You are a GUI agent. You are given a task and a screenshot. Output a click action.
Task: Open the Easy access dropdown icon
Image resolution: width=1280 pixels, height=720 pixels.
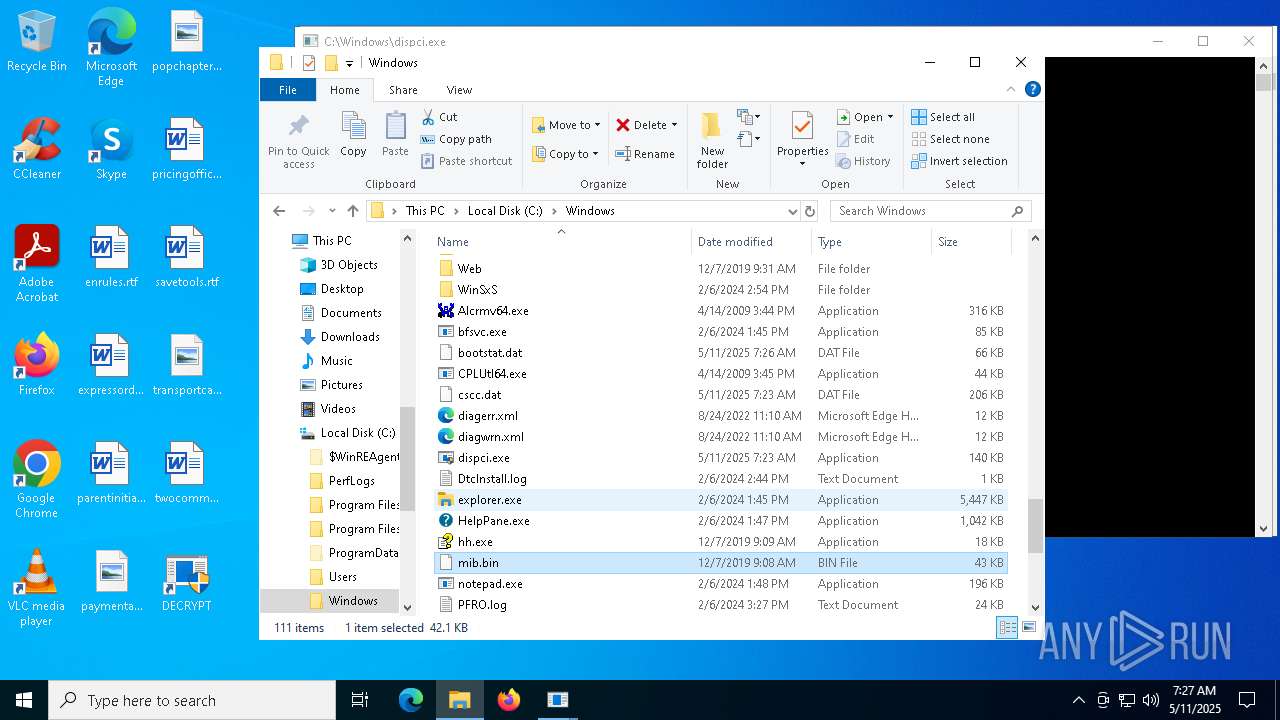click(748, 139)
